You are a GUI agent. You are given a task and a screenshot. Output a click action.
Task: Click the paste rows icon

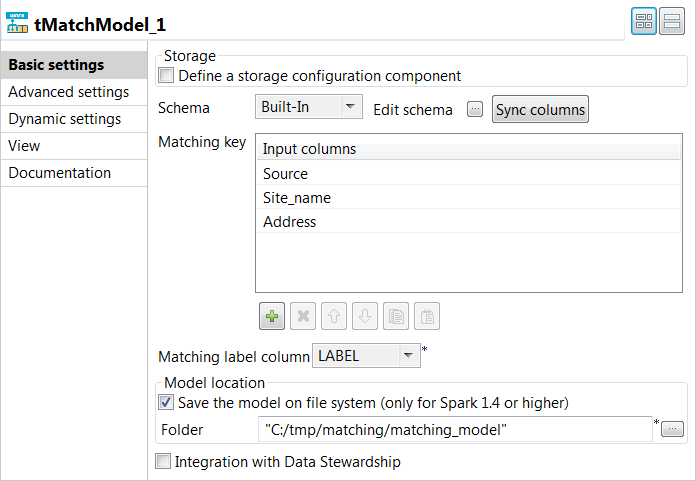(427, 316)
